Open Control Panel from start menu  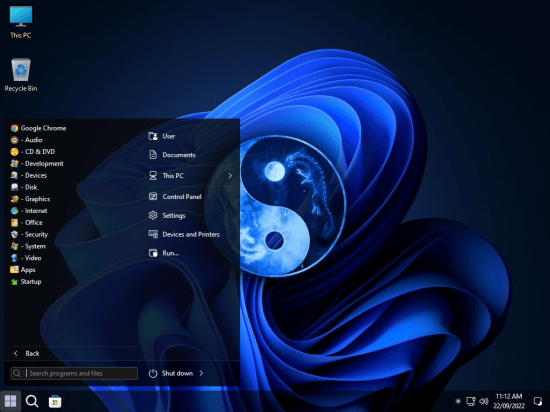[175, 196]
